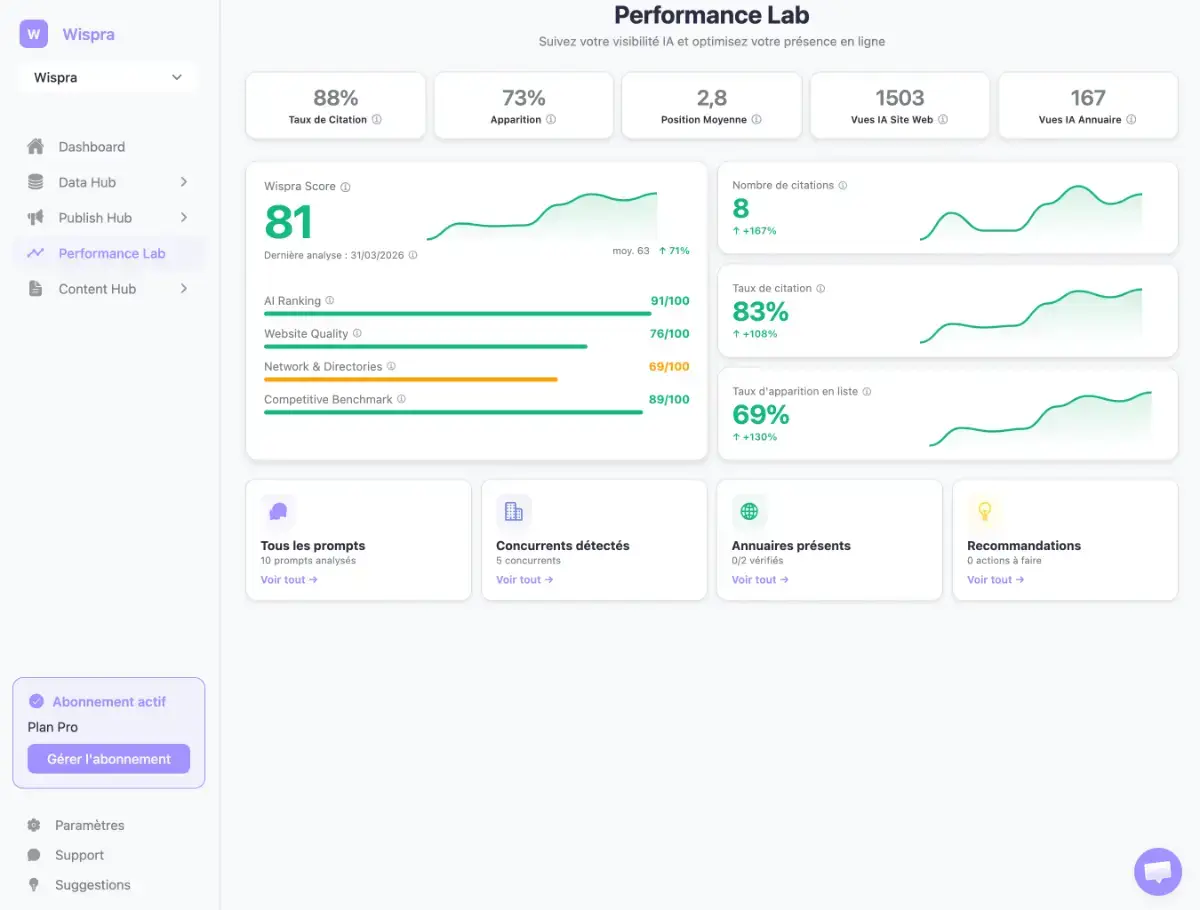Click the Nombre de citations chart card
The width and height of the screenshot is (1200, 910).
point(947,208)
